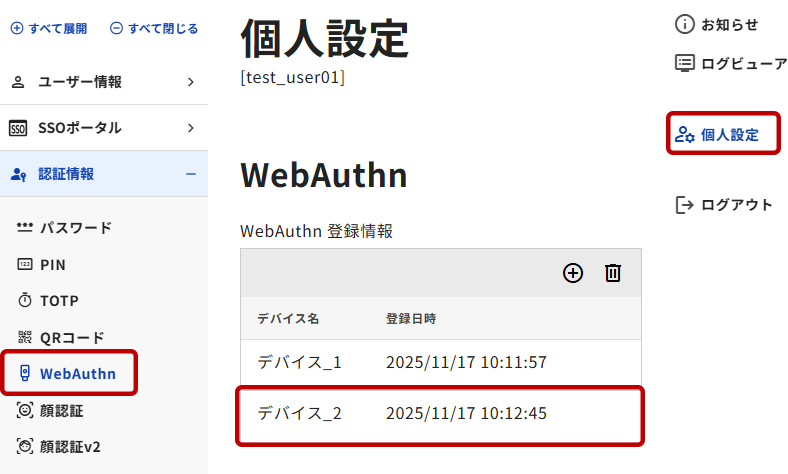Viewport: 788px width, 474px height.
Task: Open the PIN settings item
Action: coord(52,265)
